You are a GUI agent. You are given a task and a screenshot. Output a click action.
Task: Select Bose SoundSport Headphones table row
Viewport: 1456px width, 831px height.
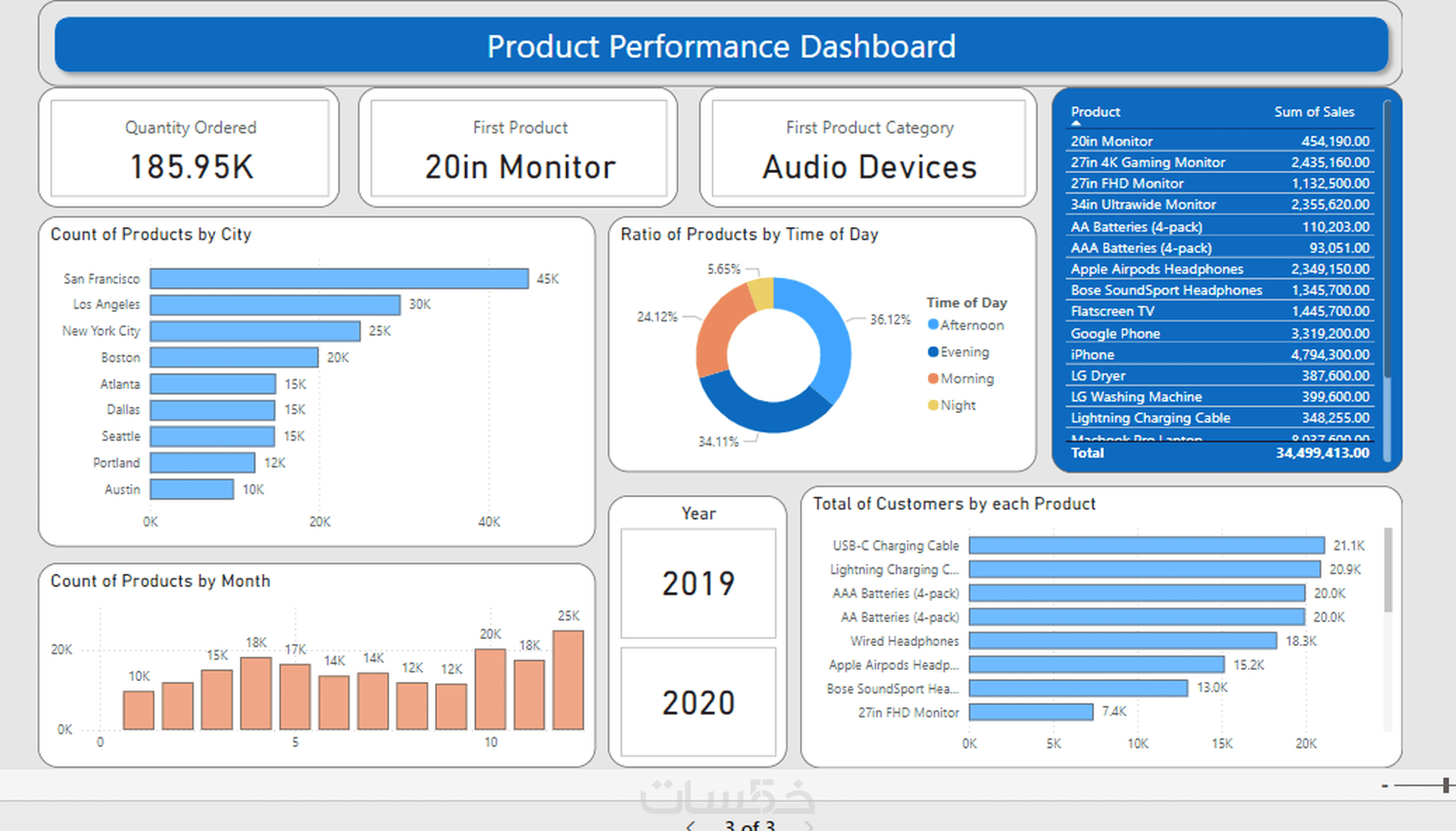coord(1220,290)
